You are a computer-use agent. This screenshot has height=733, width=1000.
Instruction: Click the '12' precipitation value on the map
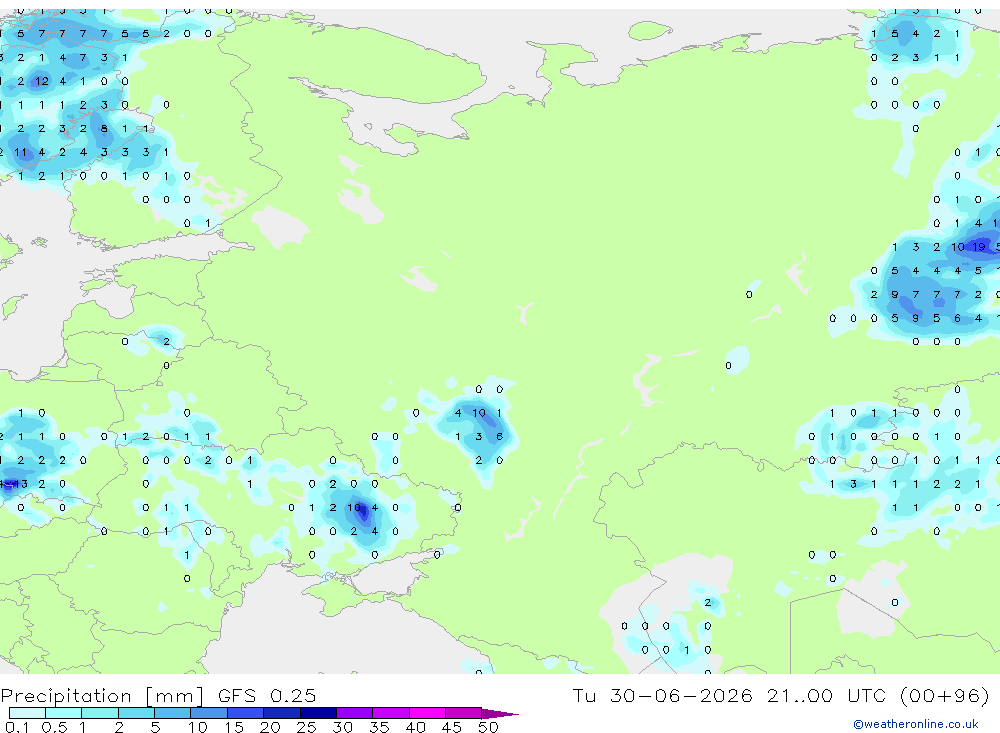point(41,81)
